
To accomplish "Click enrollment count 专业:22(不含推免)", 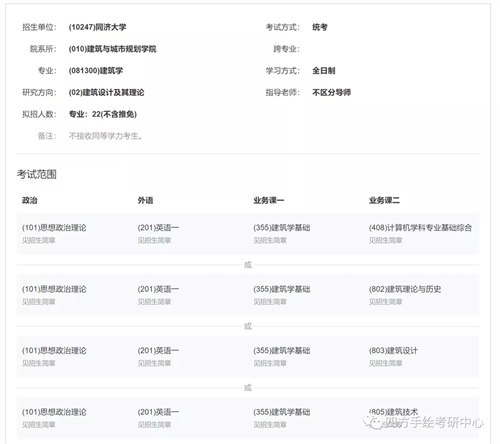I will (103, 114).
